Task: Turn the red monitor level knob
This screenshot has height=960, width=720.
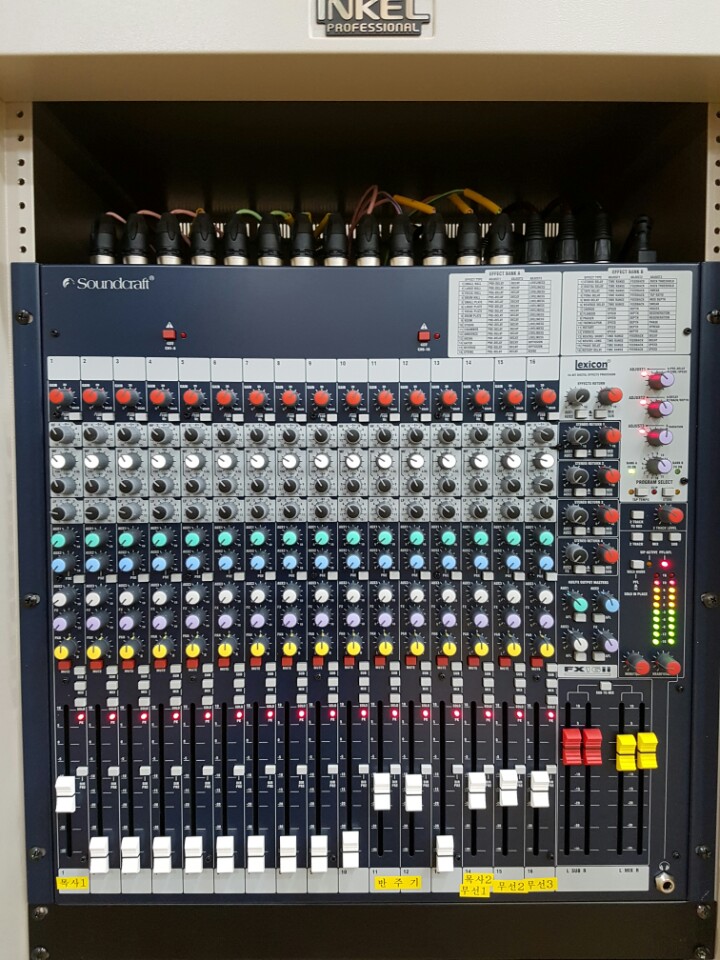Action: pos(639,665)
